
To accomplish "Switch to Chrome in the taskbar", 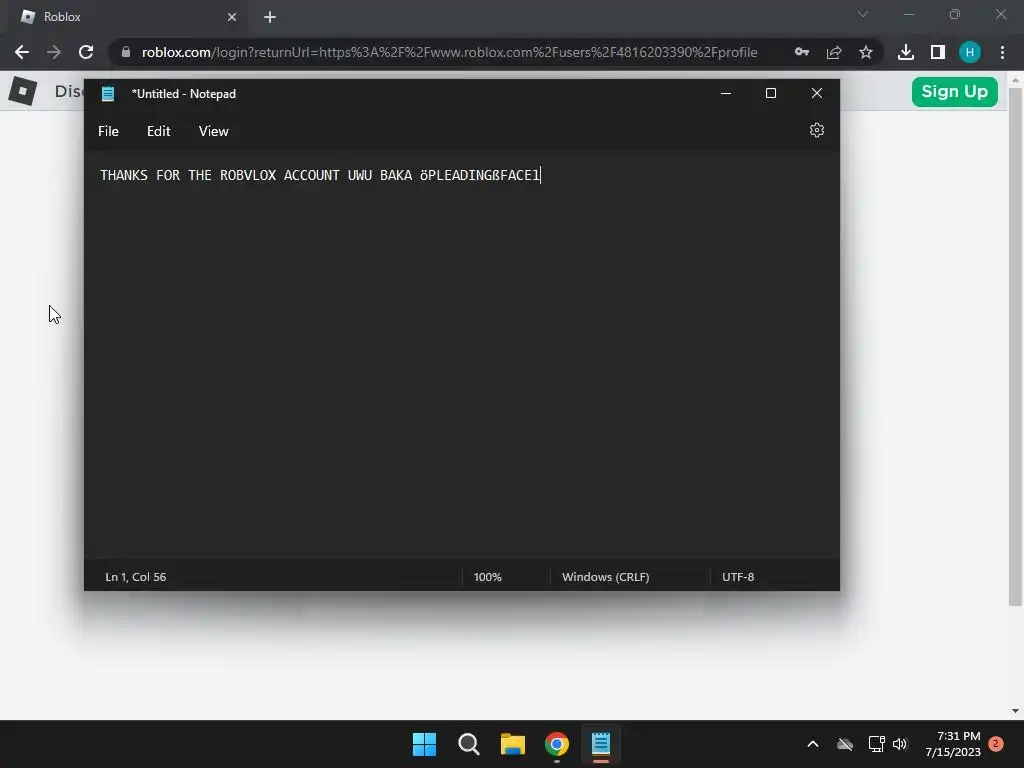I will click(x=557, y=744).
